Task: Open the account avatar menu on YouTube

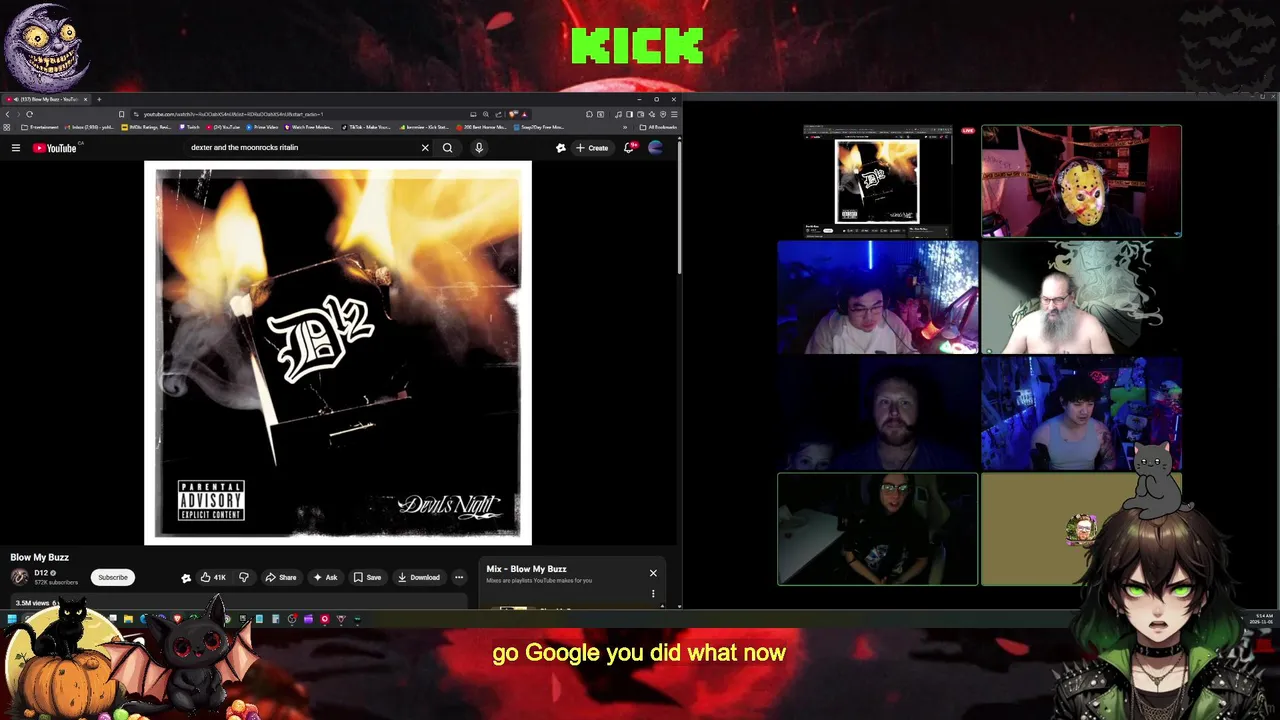Action: [656, 148]
